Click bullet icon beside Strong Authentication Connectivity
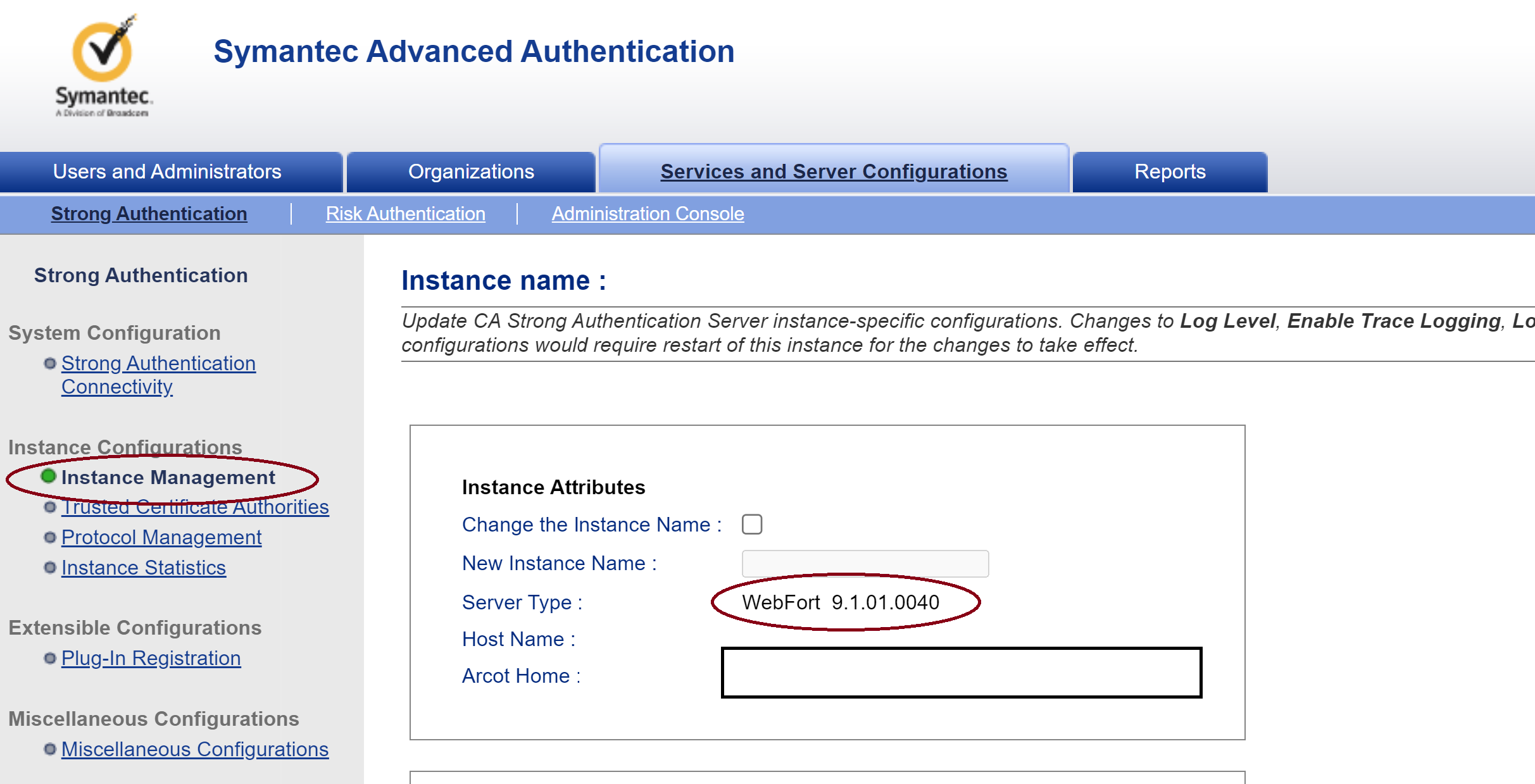Screen dimensions: 1535x784 pyautogui.click(x=50, y=363)
